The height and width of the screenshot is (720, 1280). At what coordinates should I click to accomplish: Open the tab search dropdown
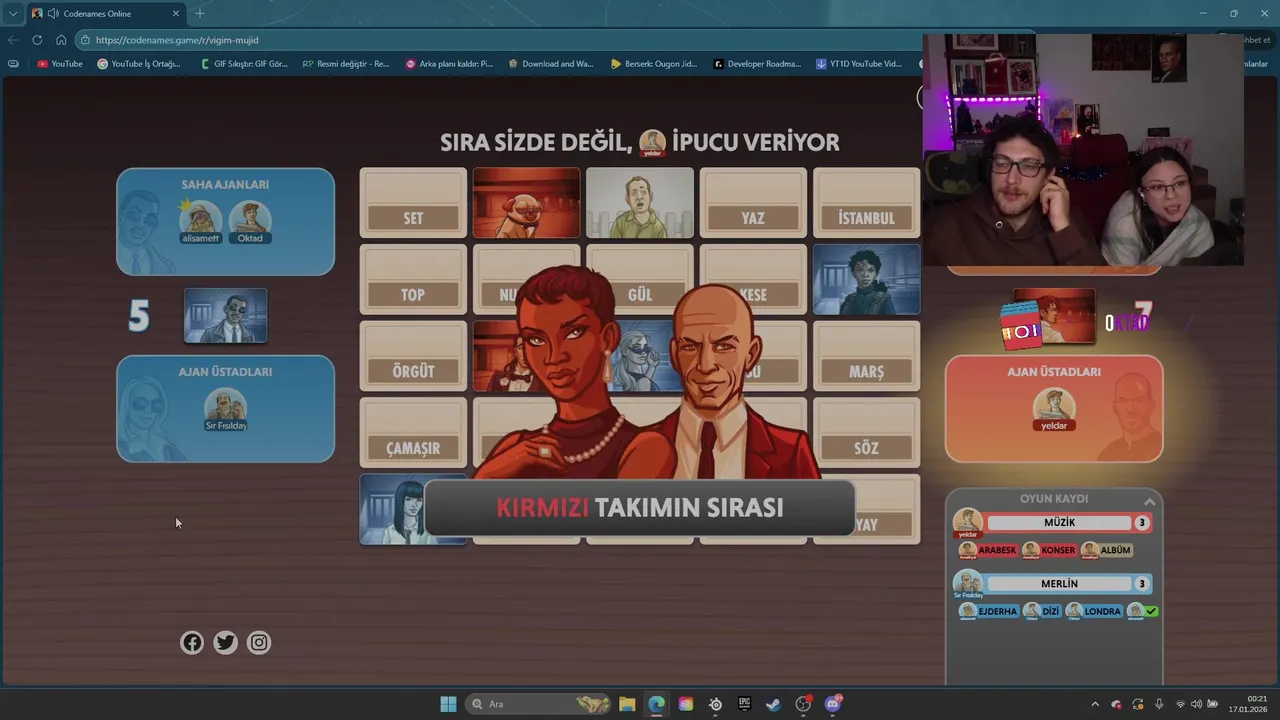coord(12,13)
